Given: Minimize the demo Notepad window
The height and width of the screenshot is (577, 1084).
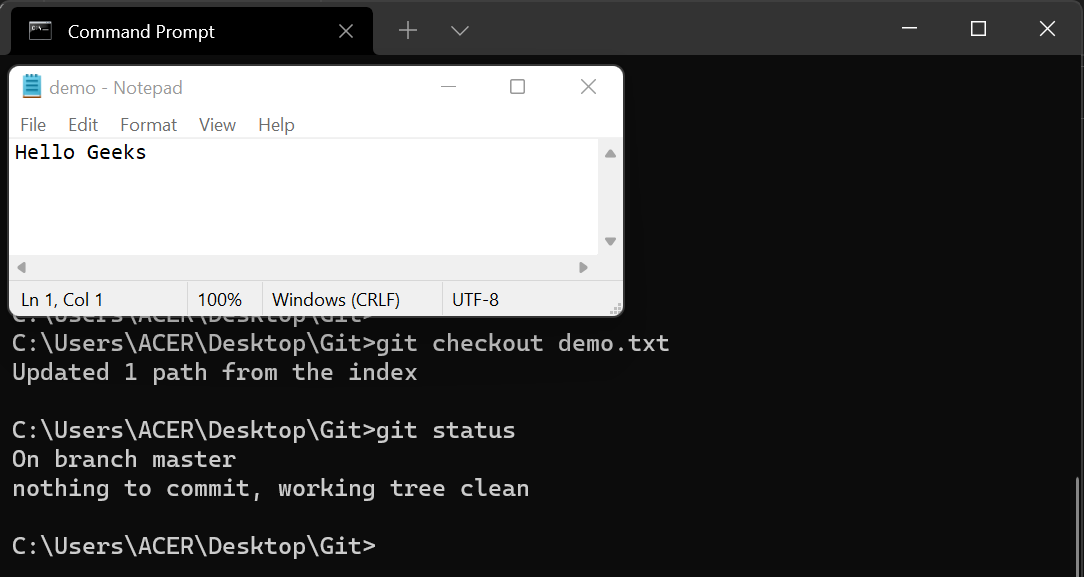Looking at the screenshot, I should click(x=449, y=86).
